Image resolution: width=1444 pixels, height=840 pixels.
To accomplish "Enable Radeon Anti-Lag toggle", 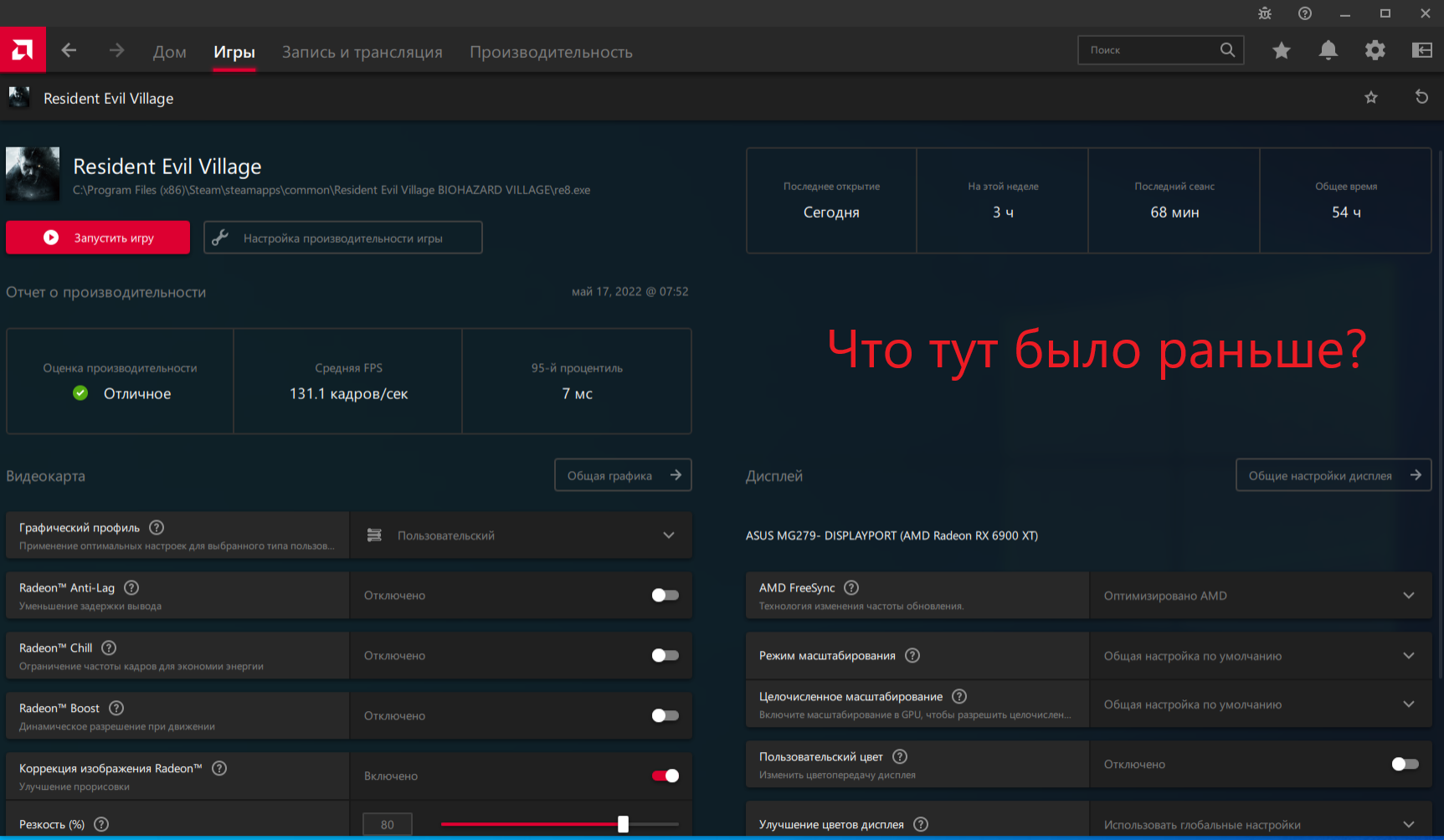I will pyautogui.click(x=665, y=595).
